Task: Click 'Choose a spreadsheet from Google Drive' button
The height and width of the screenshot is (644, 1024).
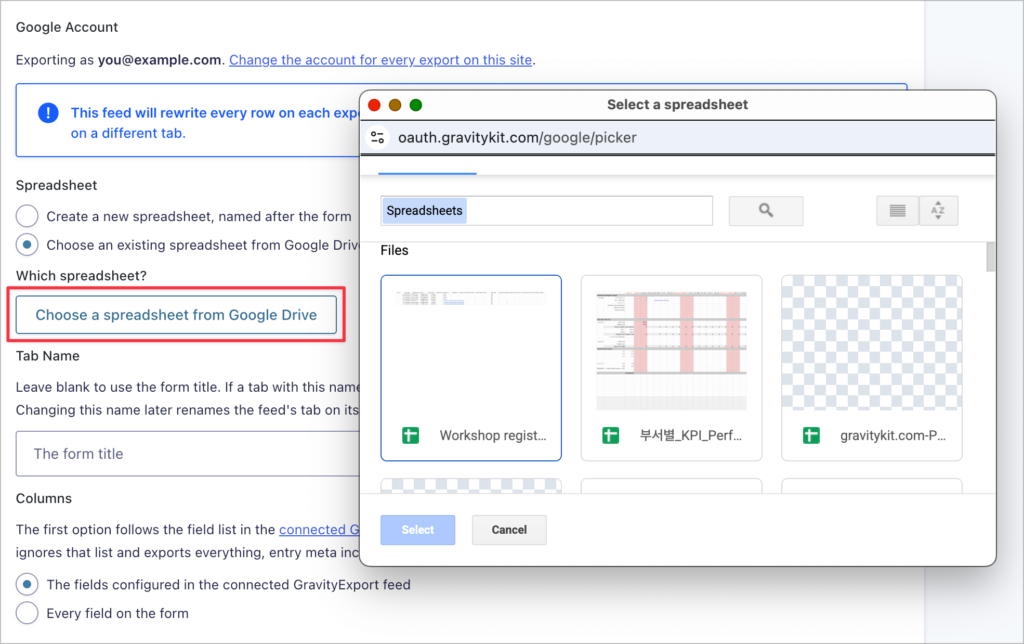Action: [176, 315]
